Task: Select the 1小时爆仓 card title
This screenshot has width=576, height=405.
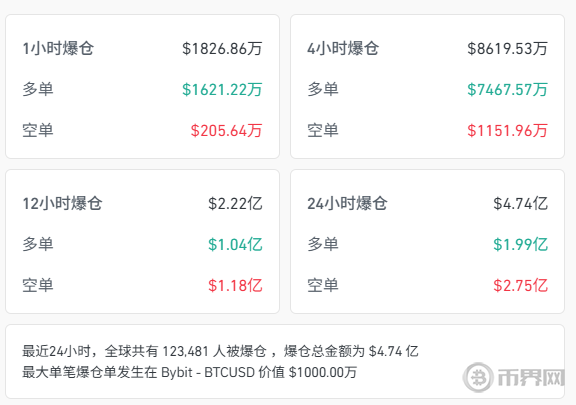Action: [x=58, y=49]
